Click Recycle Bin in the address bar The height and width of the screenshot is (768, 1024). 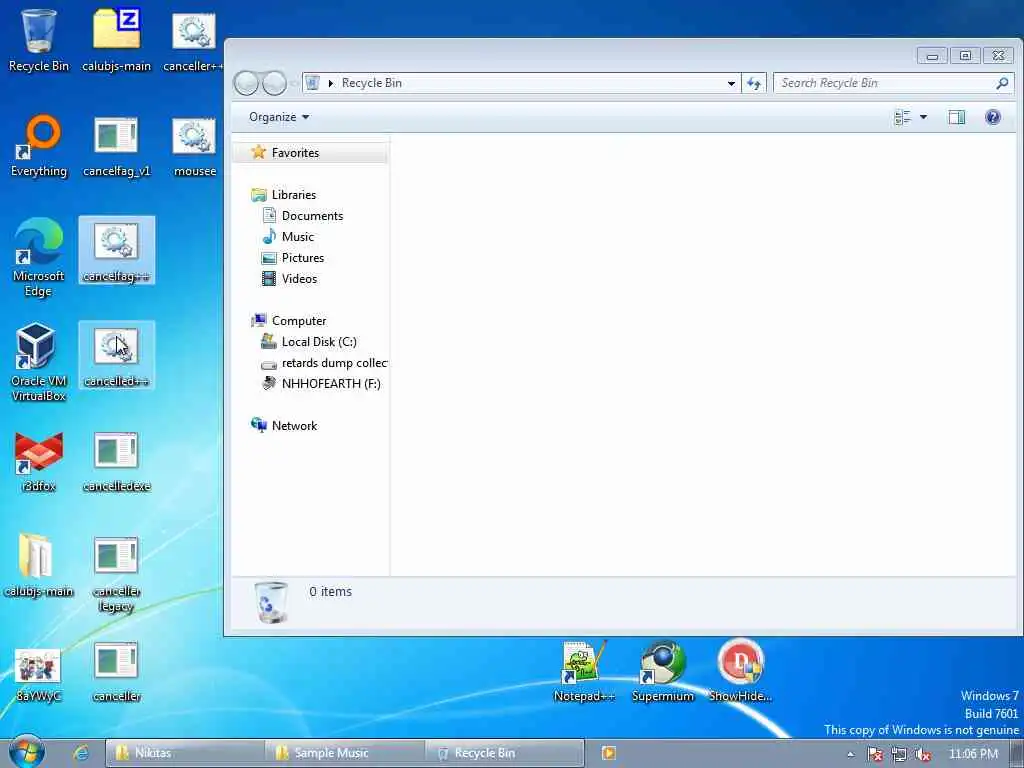[x=372, y=83]
